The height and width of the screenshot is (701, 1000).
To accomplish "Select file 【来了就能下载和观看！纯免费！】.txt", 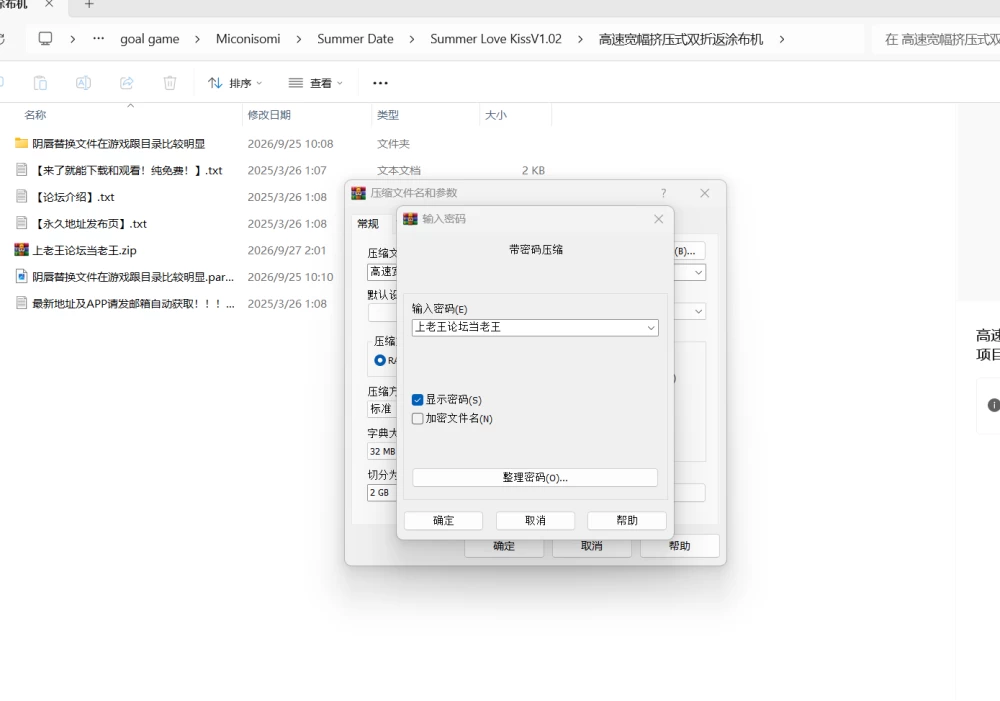I will pyautogui.click(x=128, y=170).
